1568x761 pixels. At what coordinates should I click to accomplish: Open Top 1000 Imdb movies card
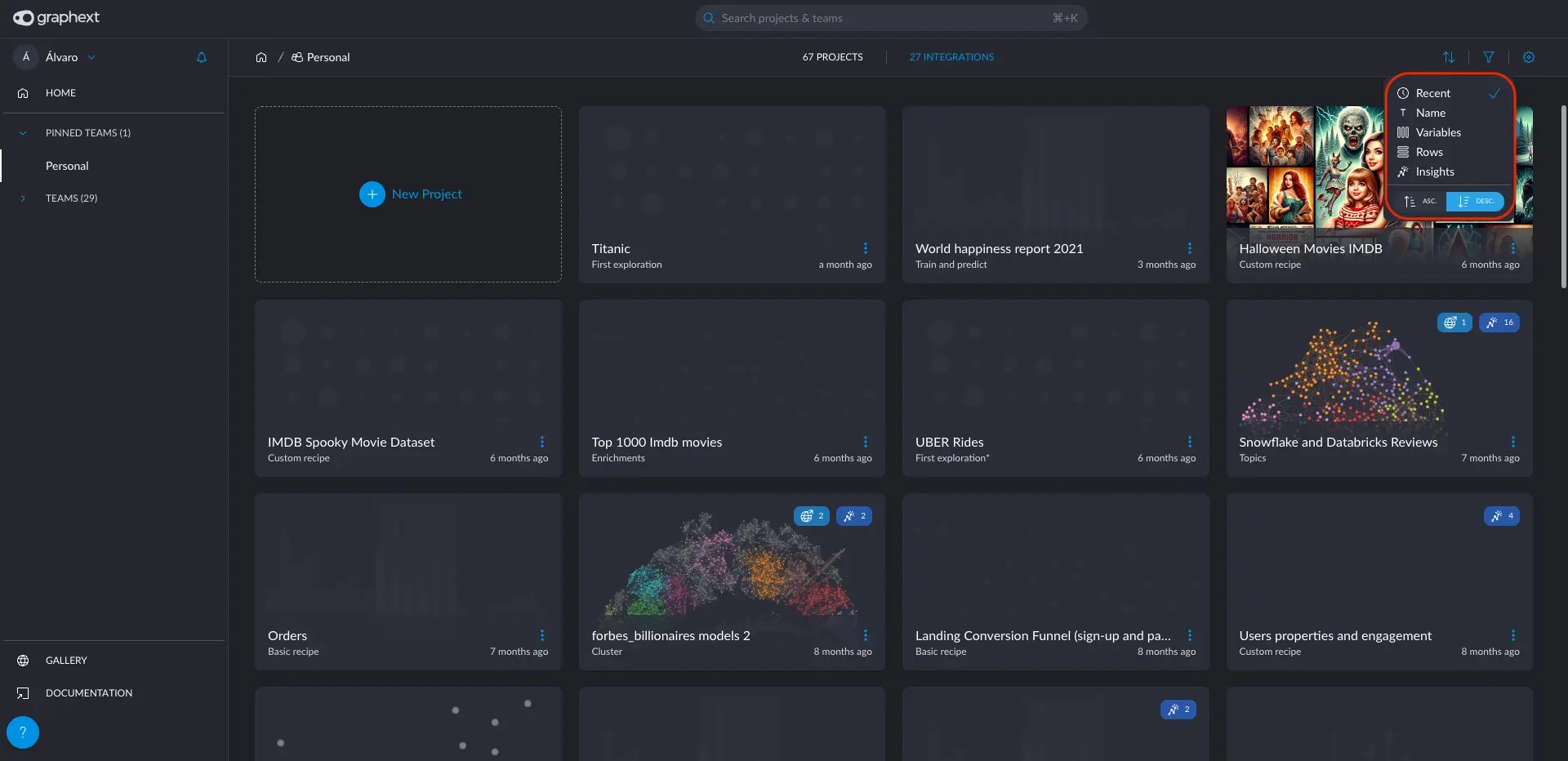pyautogui.click(x=732, y=388)
